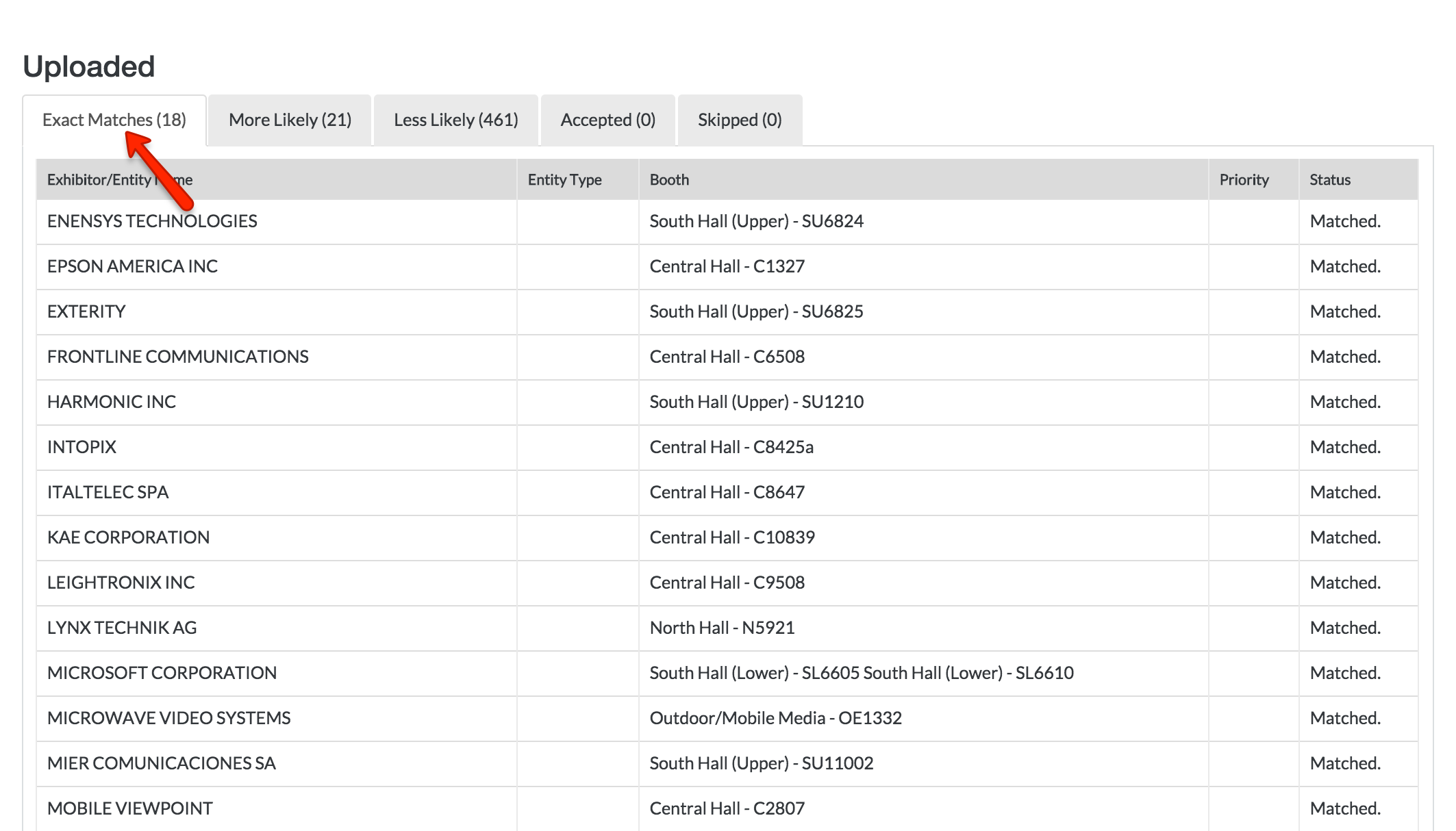The width and height of the screenshot is (1456, 831).
Task: Switch to the More Likely (21) tab
Action: (290, 120)
